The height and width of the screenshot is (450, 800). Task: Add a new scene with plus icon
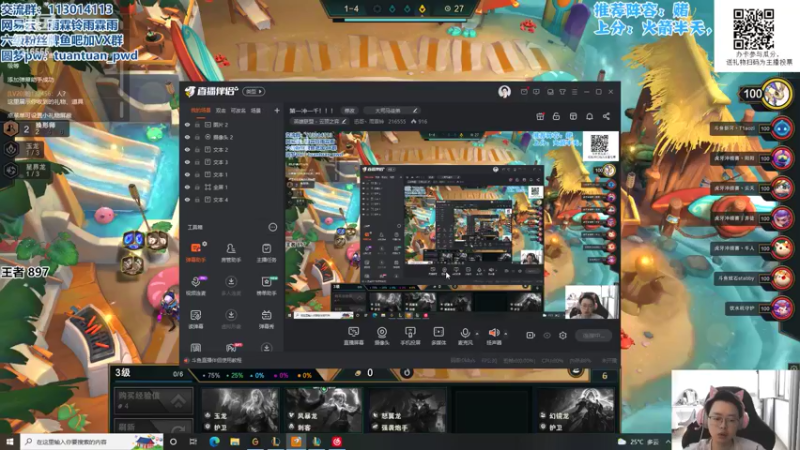pyautogui.click(x=277, y=110)
